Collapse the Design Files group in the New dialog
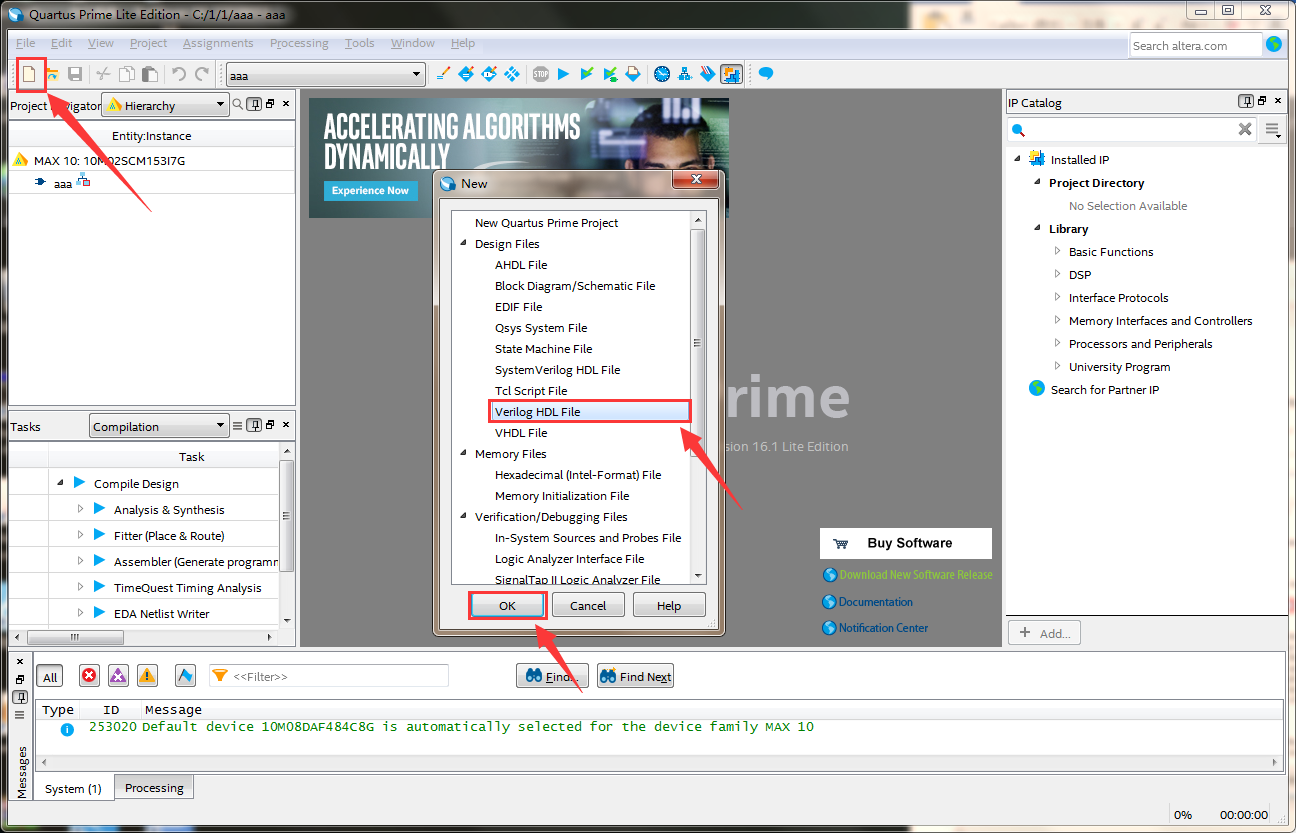Screen dimensions: 1296x833 click(x=463, y=244)
